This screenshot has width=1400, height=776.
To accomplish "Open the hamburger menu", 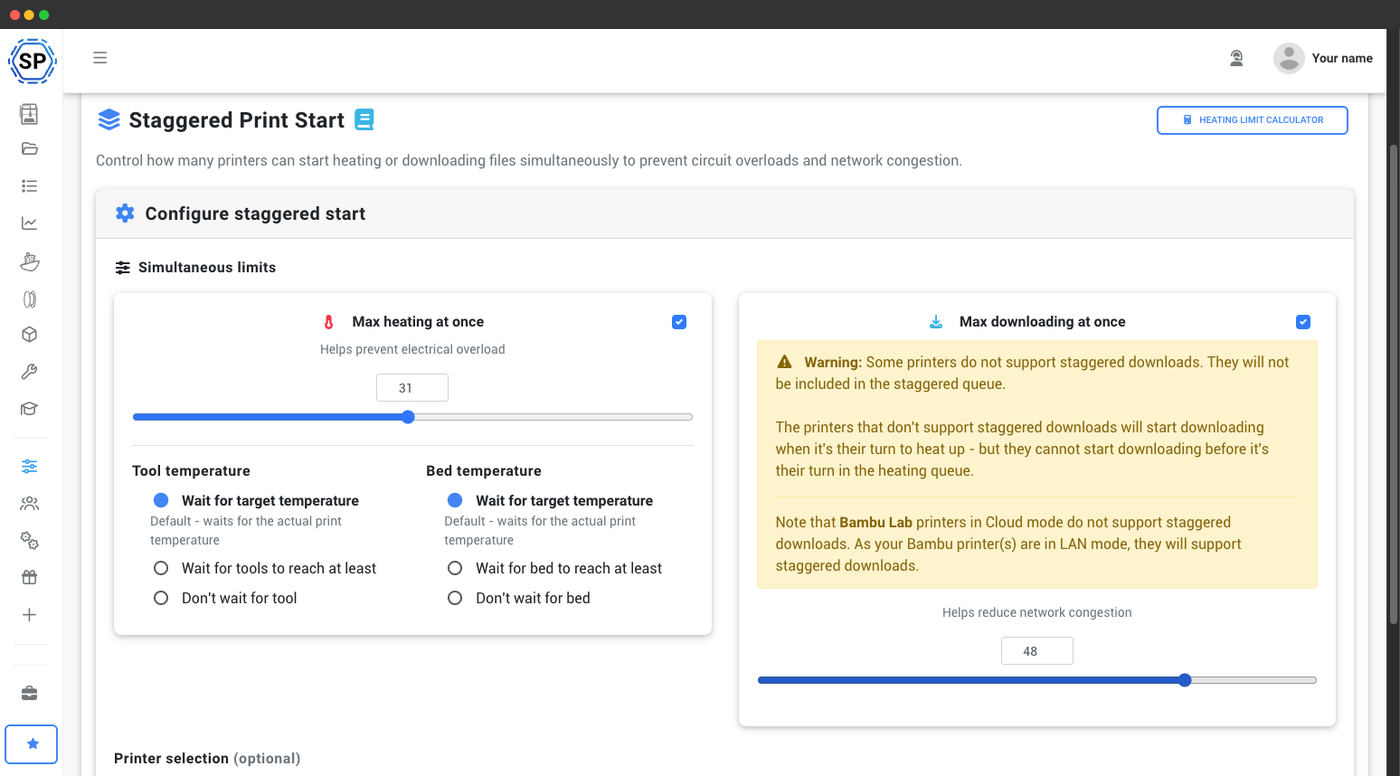I will 100,58.
